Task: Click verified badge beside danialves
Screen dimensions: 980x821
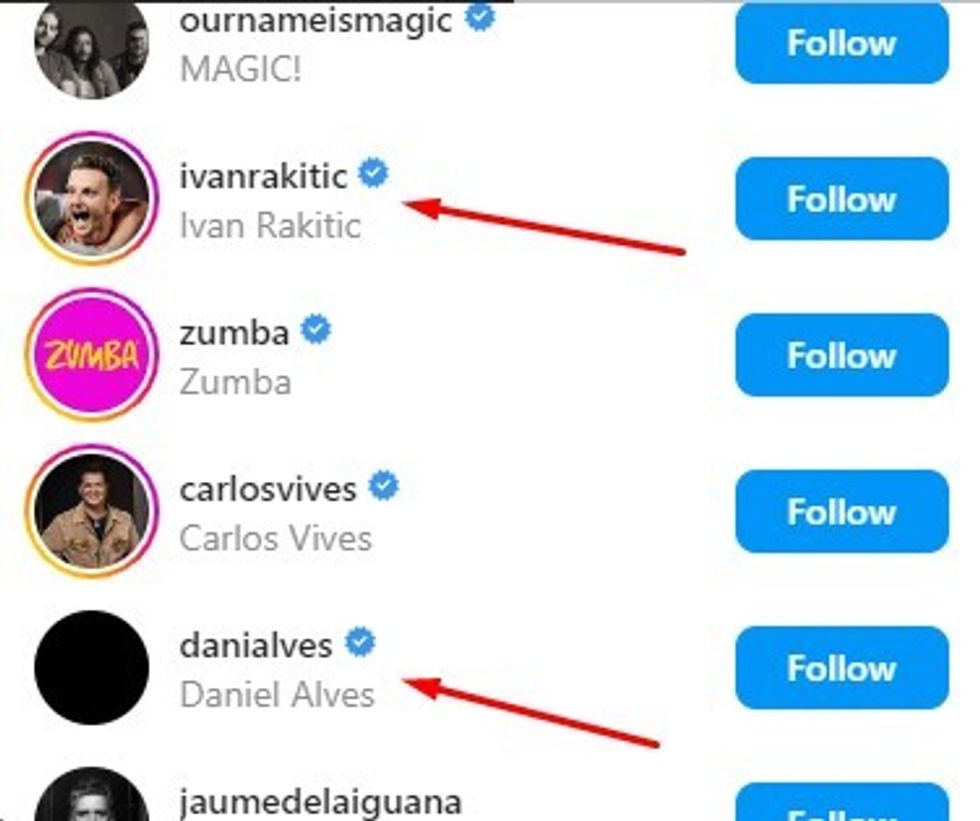Action: tap(360, 643)
